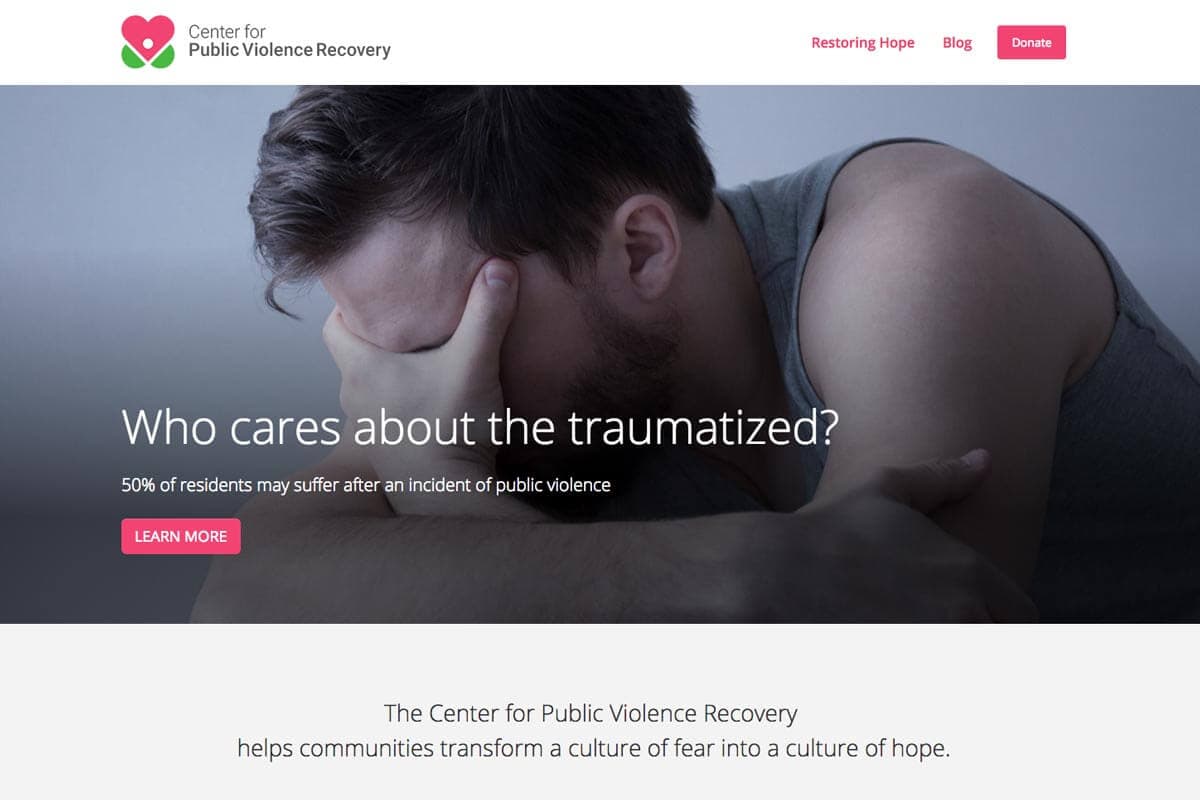Click the green leaves beneath the heart logo
The height and width of the screenshot is (800, 1200).
[x=148, y=58]
